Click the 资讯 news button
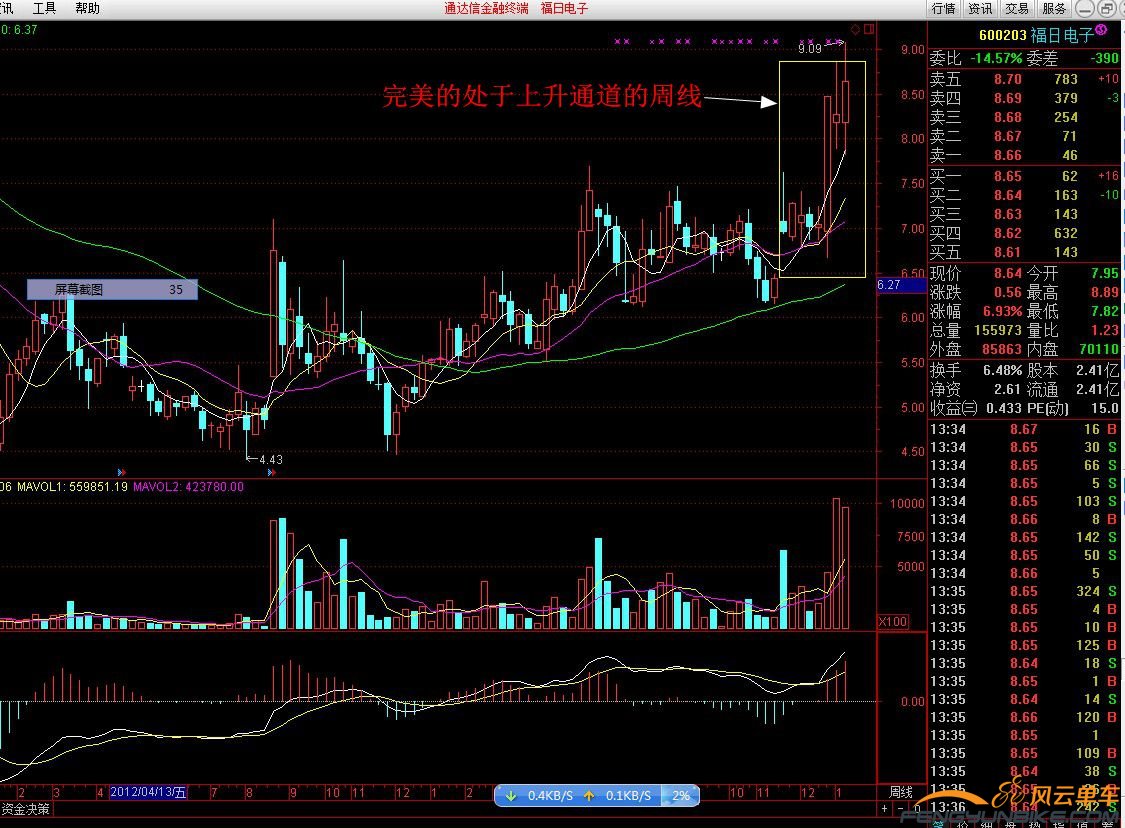The height and width of the screenshot is (828, 1125). 980,8
